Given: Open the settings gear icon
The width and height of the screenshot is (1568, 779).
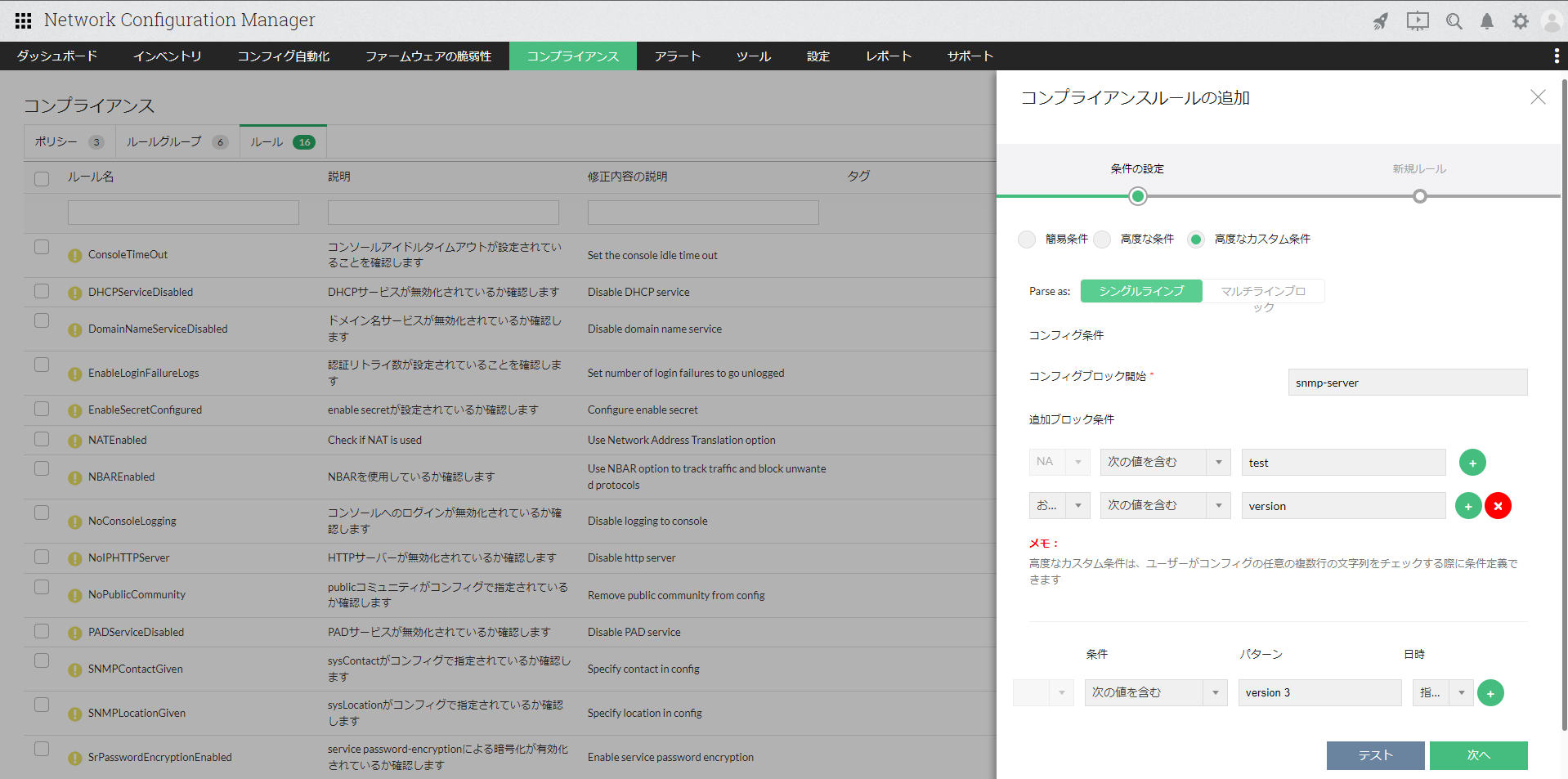Looking at the screenshot, I should pyautogui.click(x=1520, y=21).
